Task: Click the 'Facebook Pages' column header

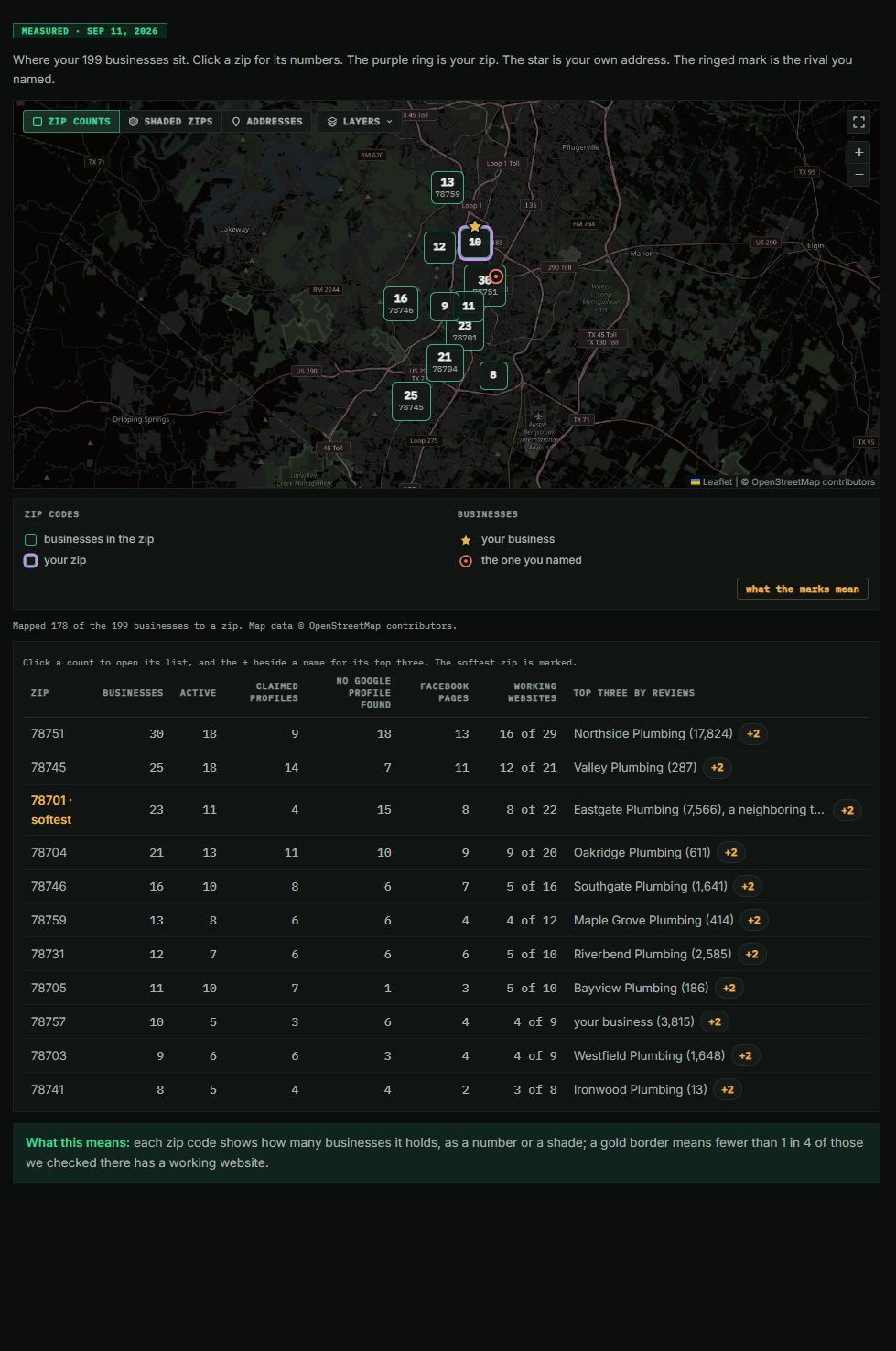Action: (445, 693)
